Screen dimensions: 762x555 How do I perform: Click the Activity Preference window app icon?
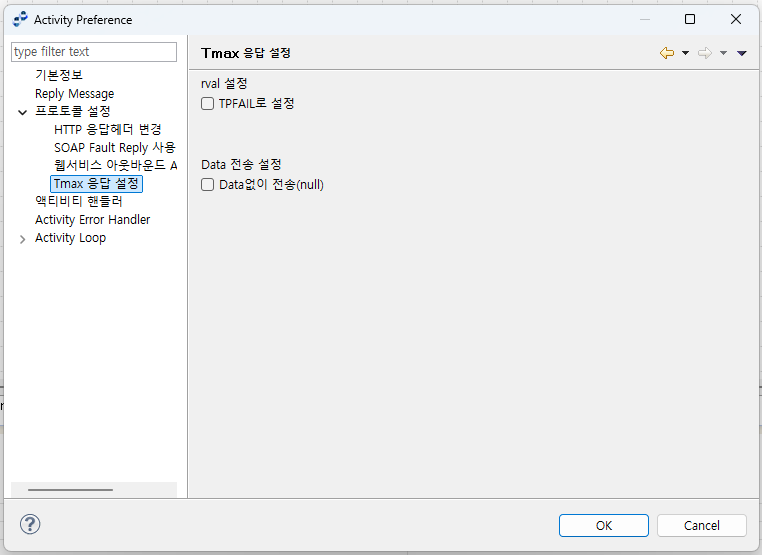(20, 19)
